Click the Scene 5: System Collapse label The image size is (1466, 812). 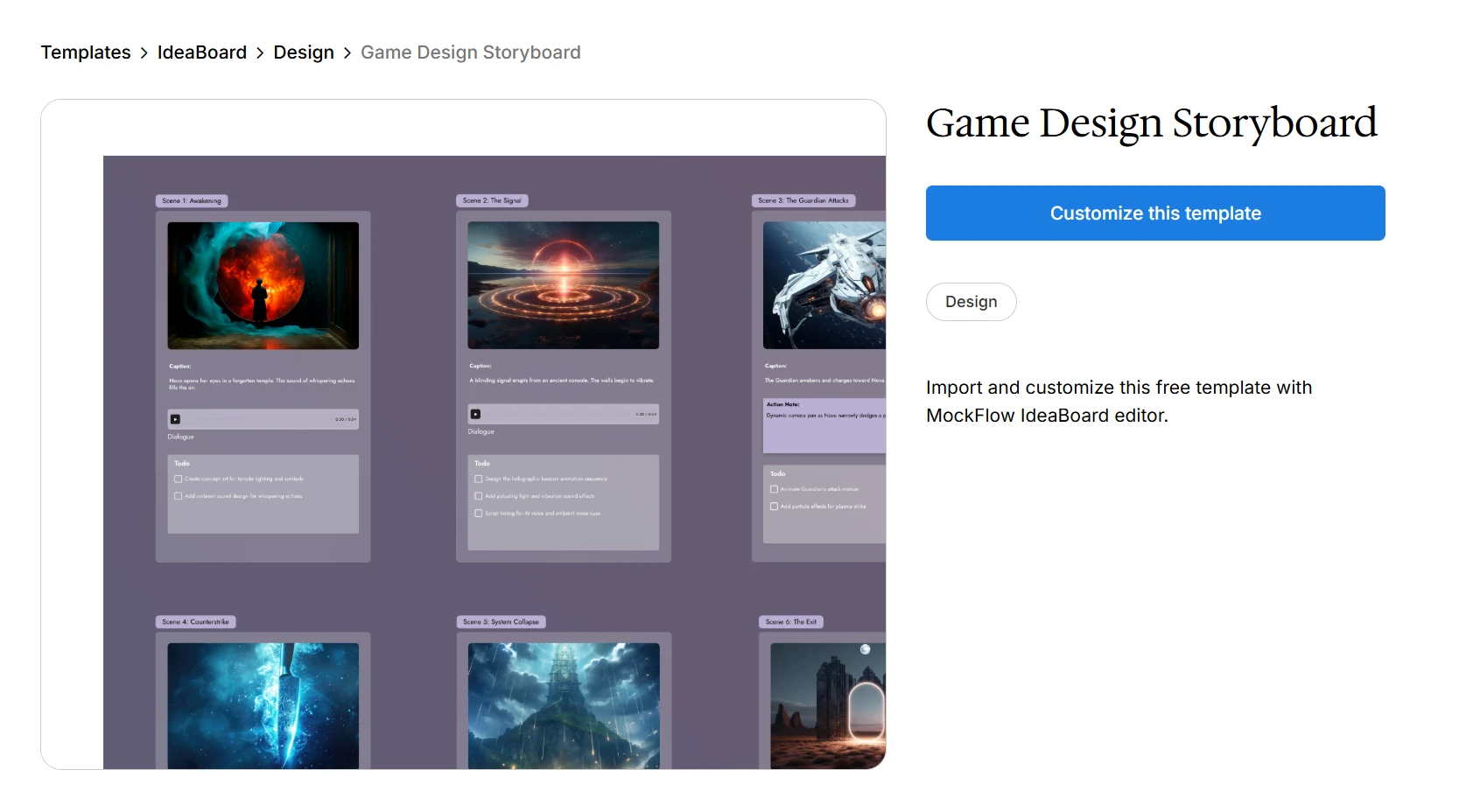click(502, 622)
